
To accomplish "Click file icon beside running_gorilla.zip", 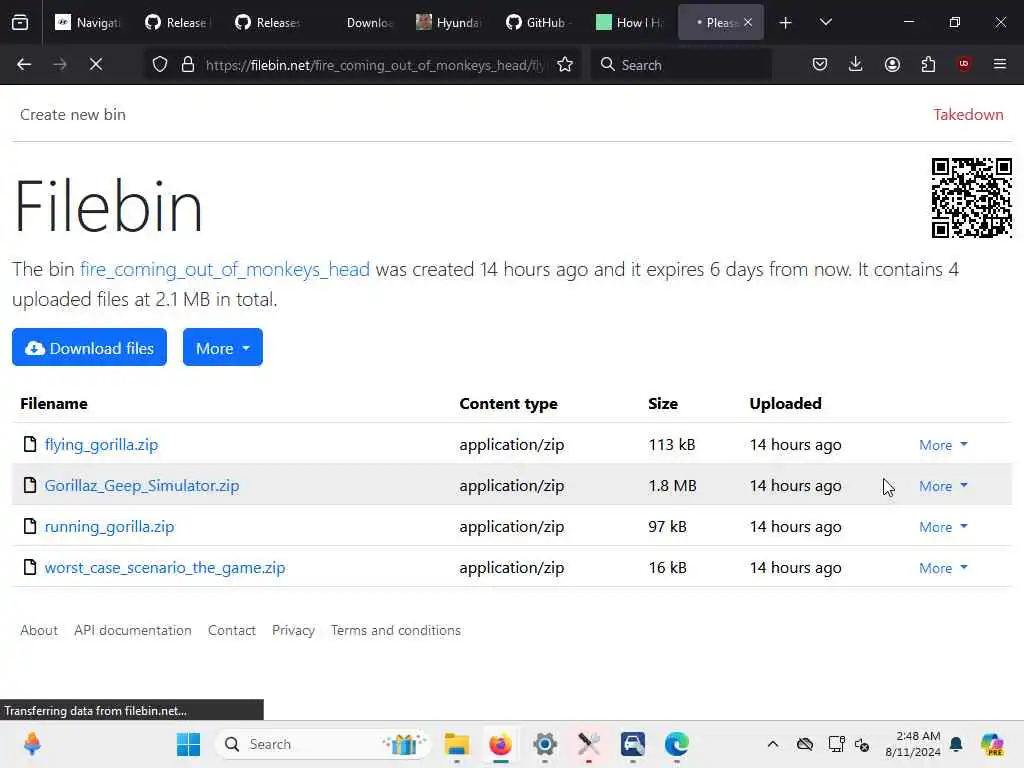I will pyautogui.click(x=29, y=526).
